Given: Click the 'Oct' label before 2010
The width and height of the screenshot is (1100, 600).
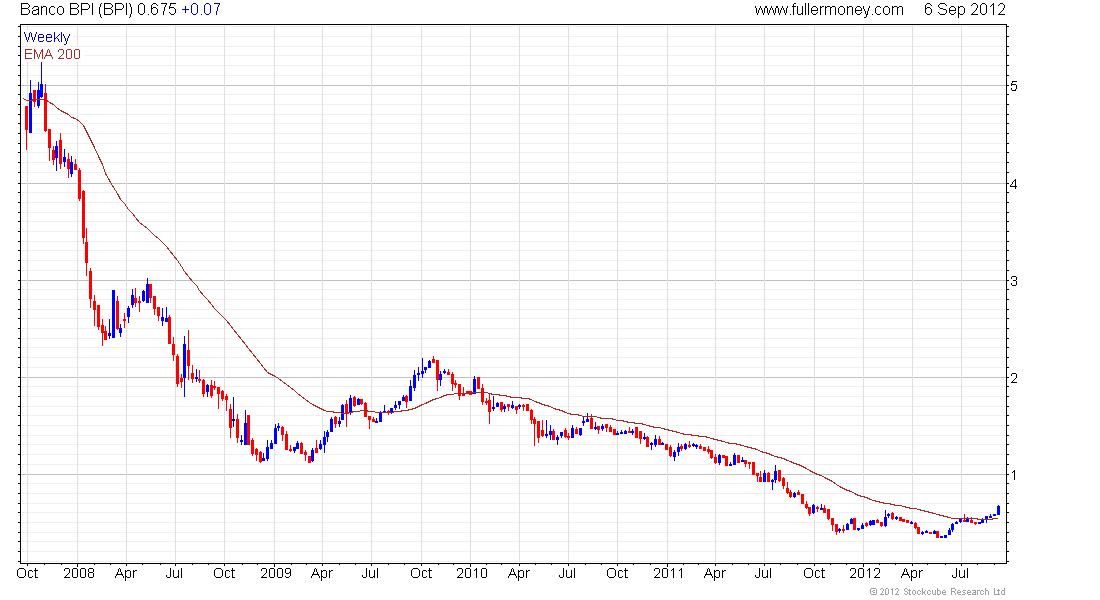Looking at the screenshot, I should tap(421, 573).
